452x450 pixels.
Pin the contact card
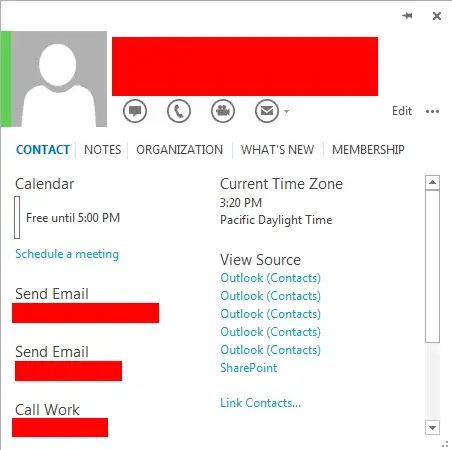click(407, 16)
